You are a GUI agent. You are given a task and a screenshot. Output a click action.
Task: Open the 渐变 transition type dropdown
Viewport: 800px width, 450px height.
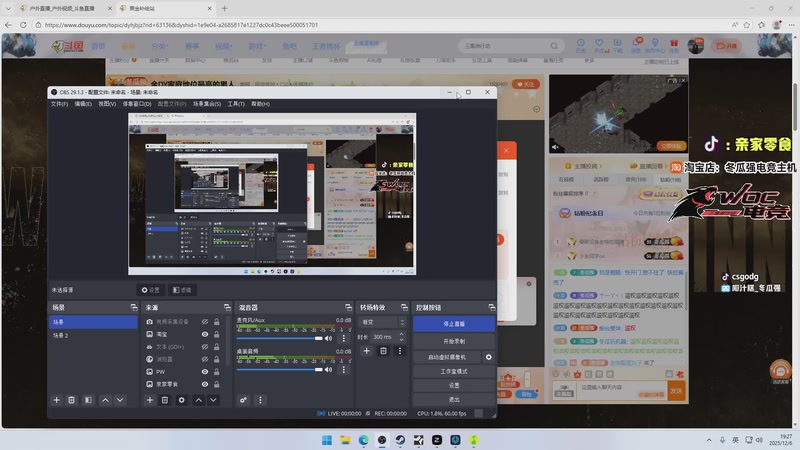383,322
